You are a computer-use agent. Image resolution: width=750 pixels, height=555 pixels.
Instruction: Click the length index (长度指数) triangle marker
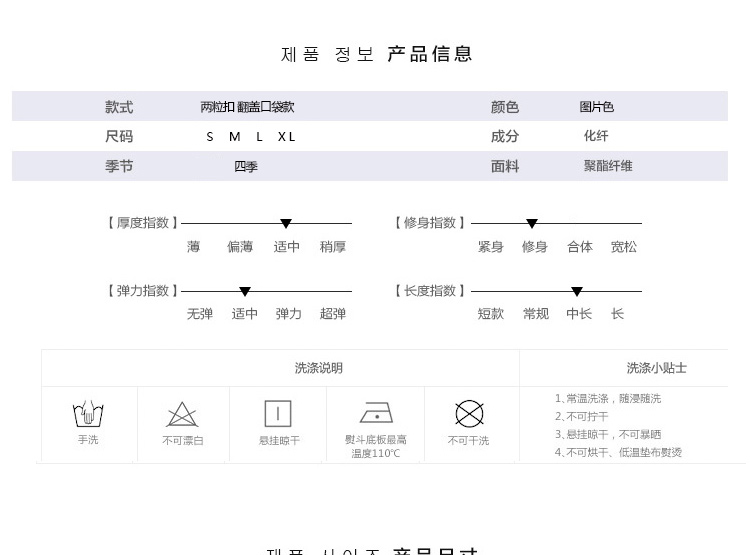pos(577,292)
